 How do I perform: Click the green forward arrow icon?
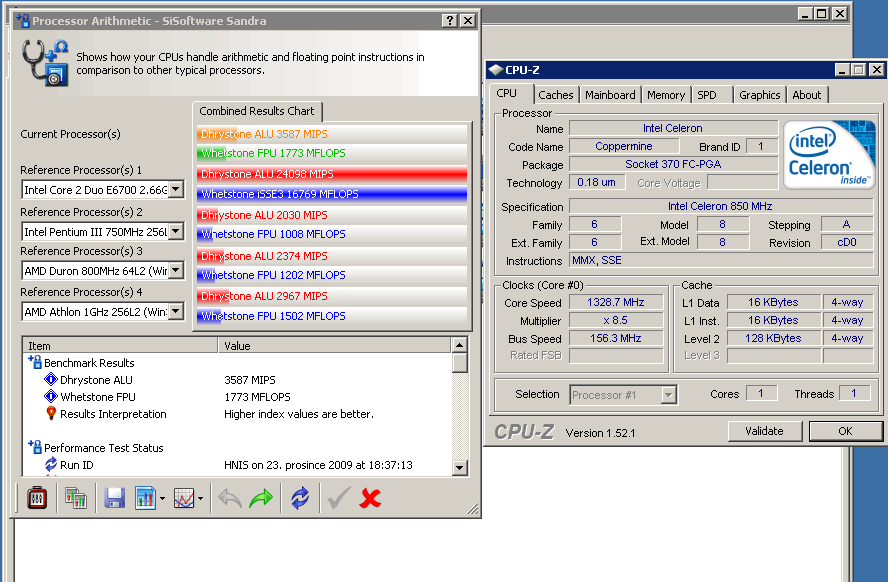tap(261, 497)
